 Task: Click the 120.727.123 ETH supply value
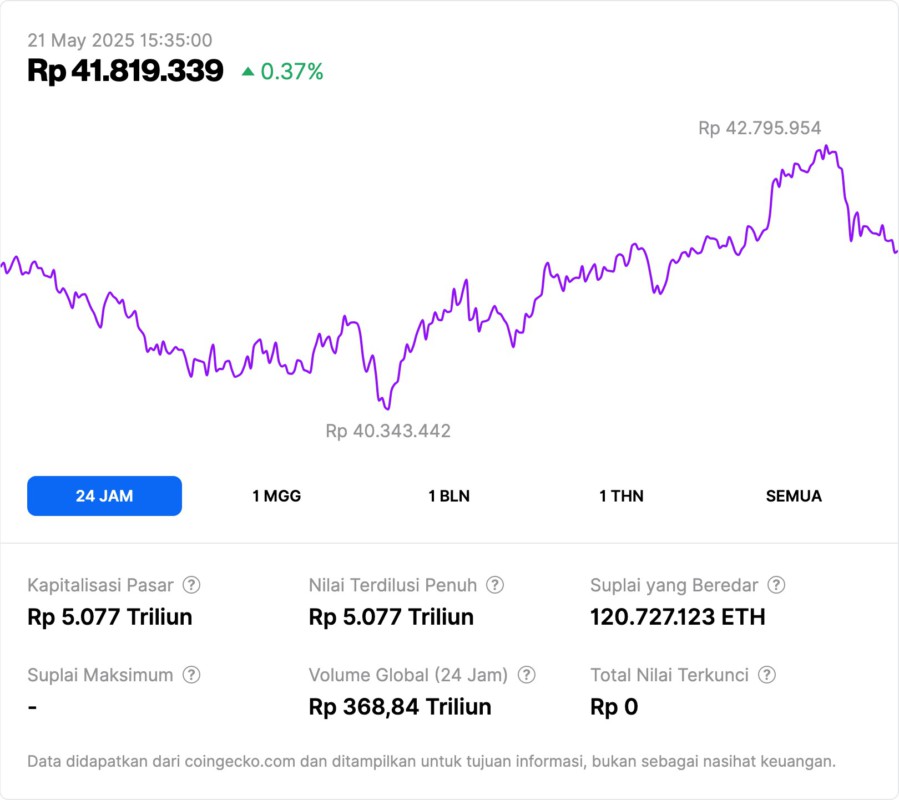coord(678,617)
